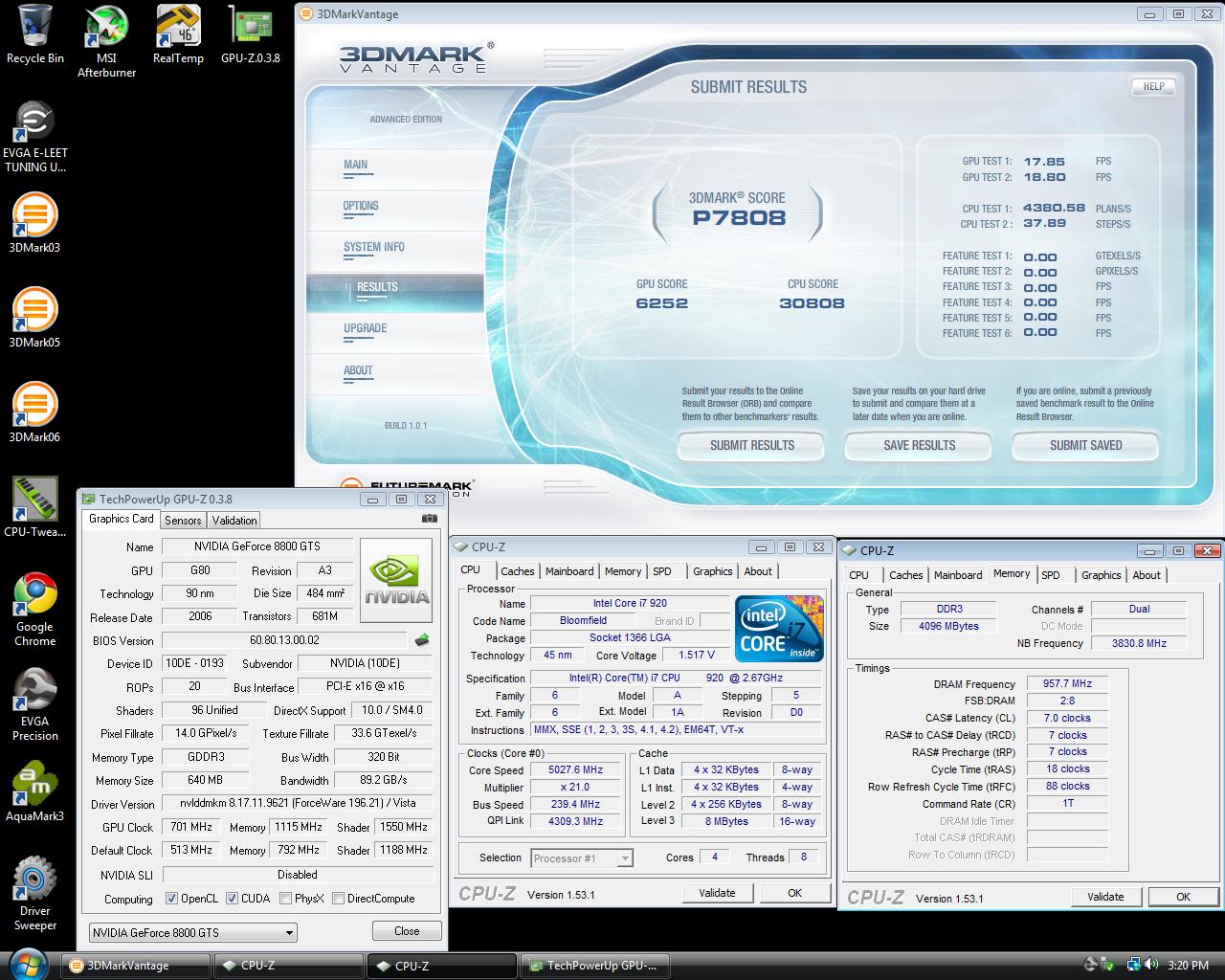
Task: Launch EVGA E-LEET Tuning Utility icon
Action: 35,136
